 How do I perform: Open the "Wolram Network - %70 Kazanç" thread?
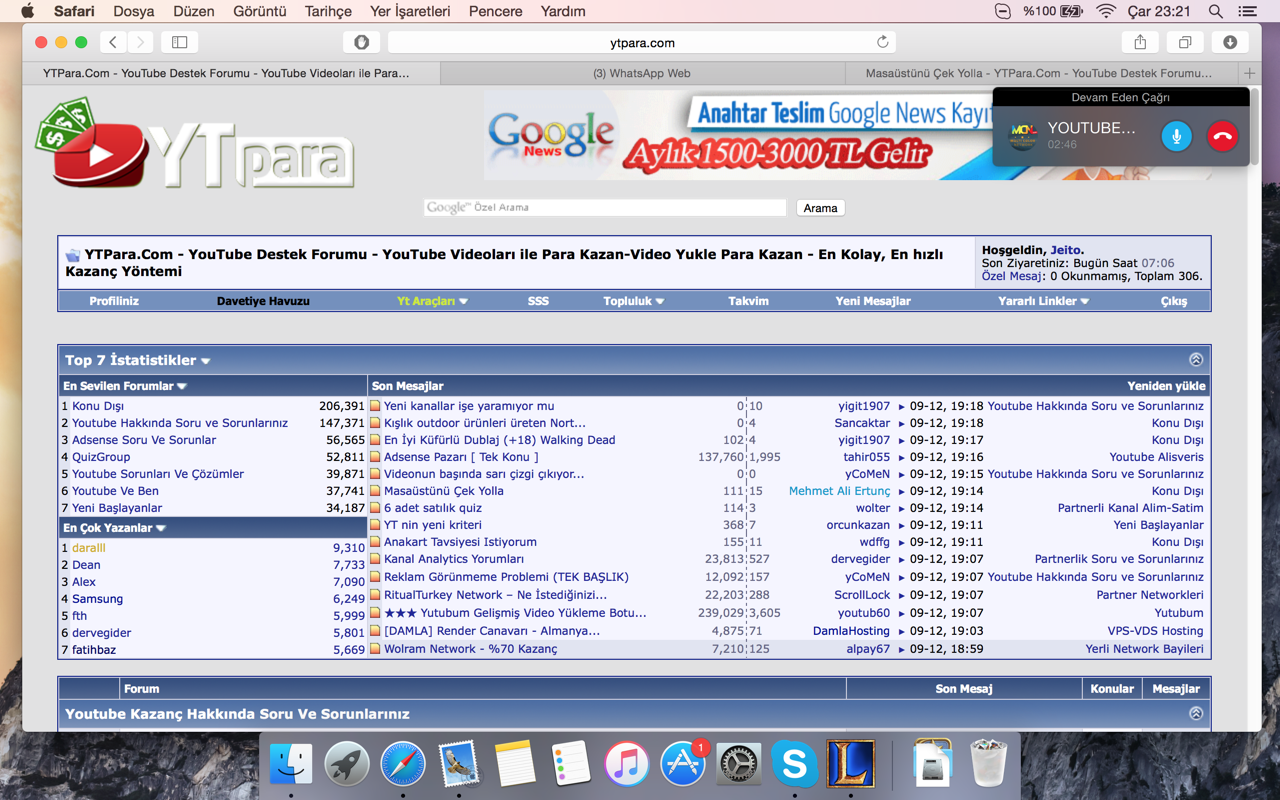tap(471, 649)
